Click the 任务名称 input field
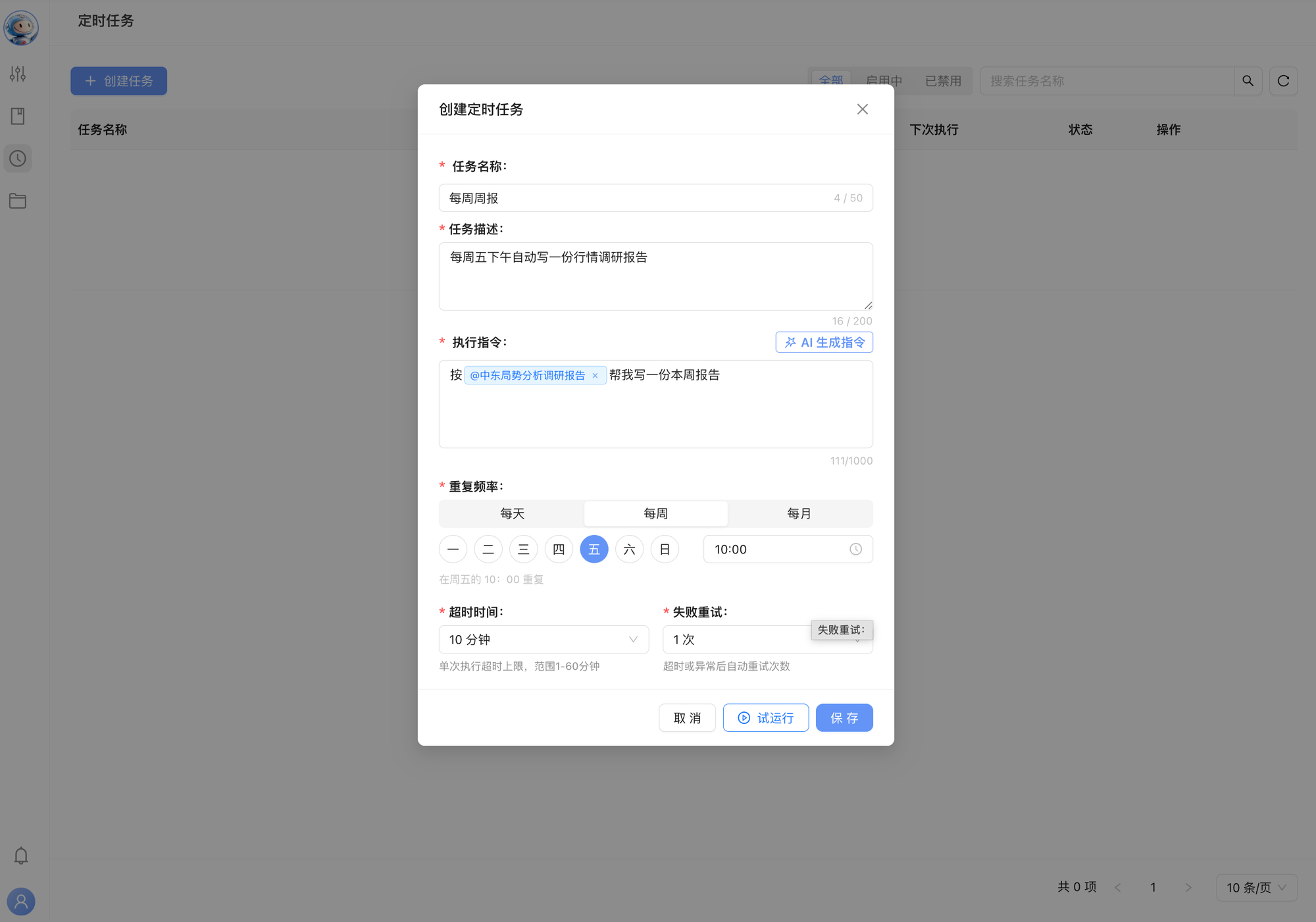This screenshot has height=922, width=1316. pyautogui.click(x=655, y=197)
